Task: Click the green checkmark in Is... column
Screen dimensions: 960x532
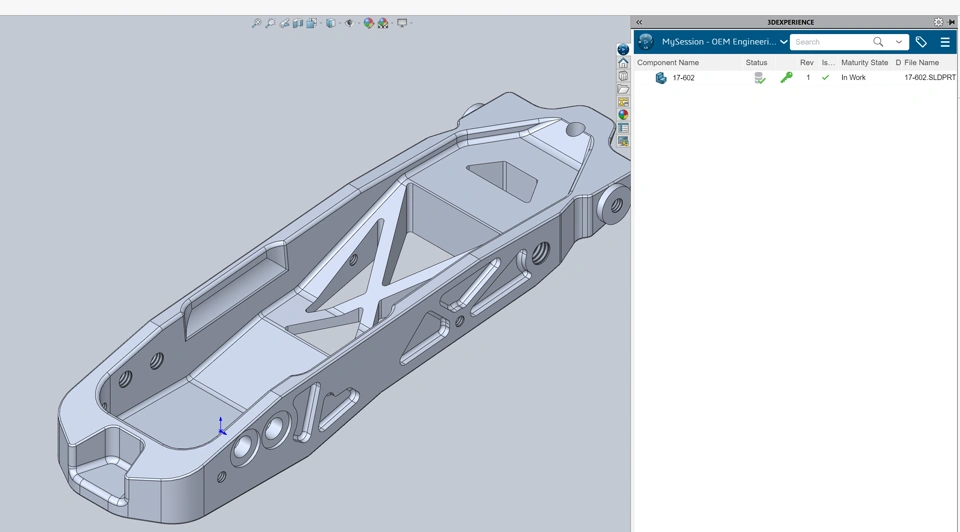Action: (x=825, y=78)
